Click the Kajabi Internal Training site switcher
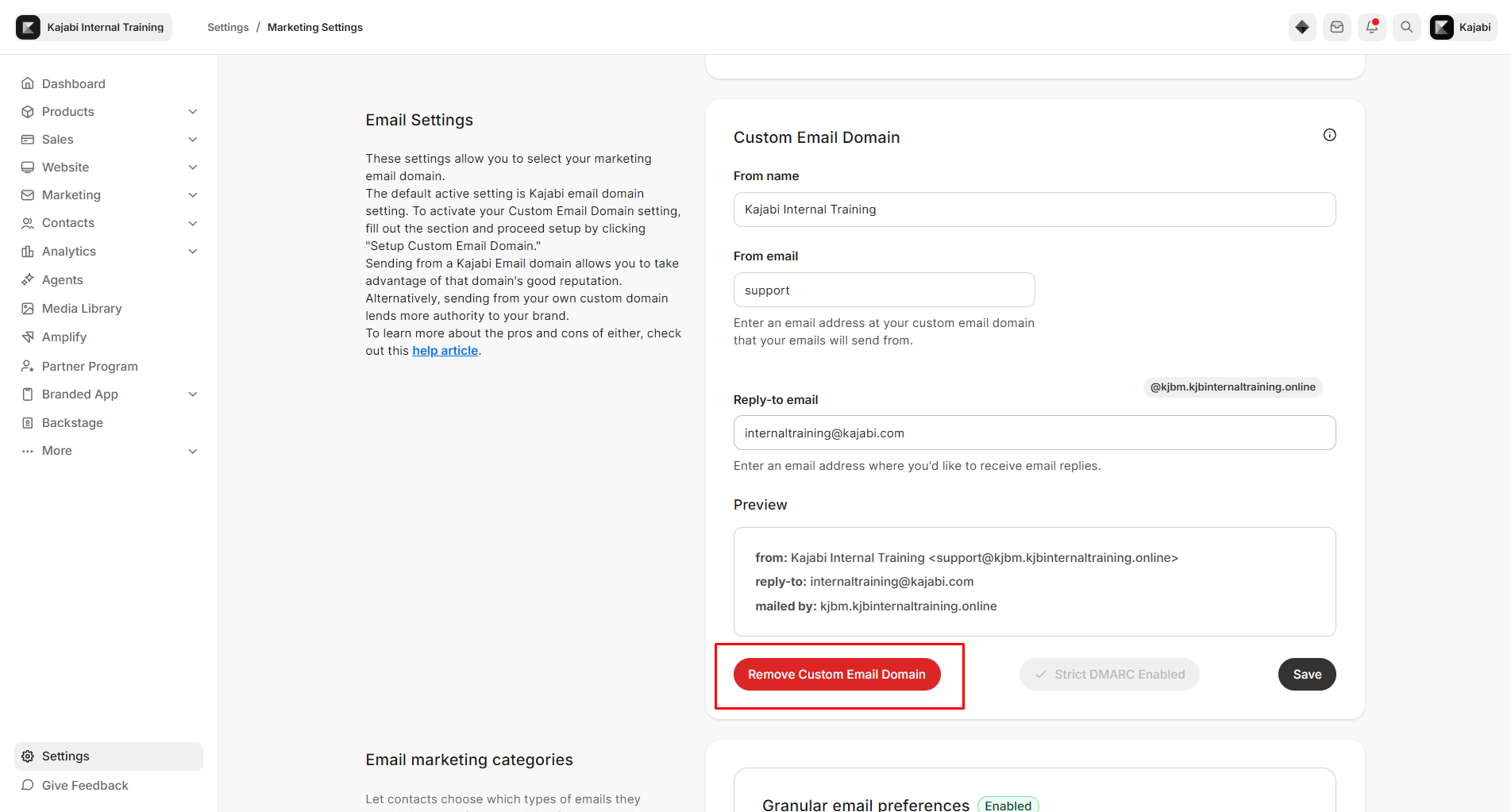This screenshot has width=1511, height=812. click(x=94, y=27)
